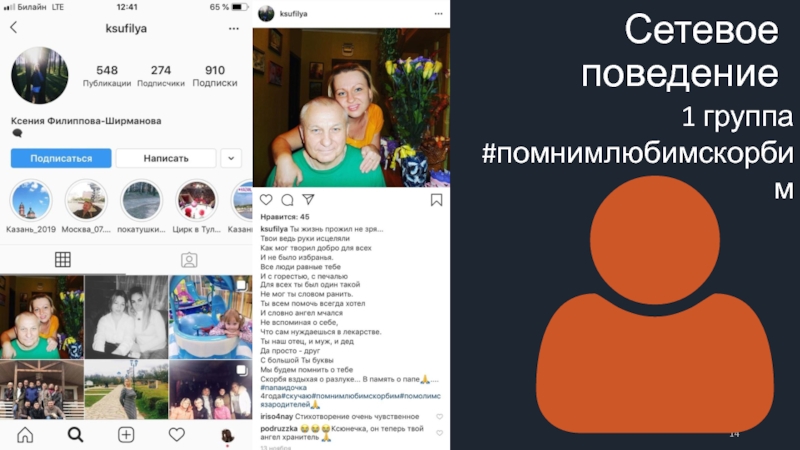This screenshot has width=800, height=450.
Task: Open the black-and-white photo thumbnail in the grid
Action: click(x=127, y=317)
